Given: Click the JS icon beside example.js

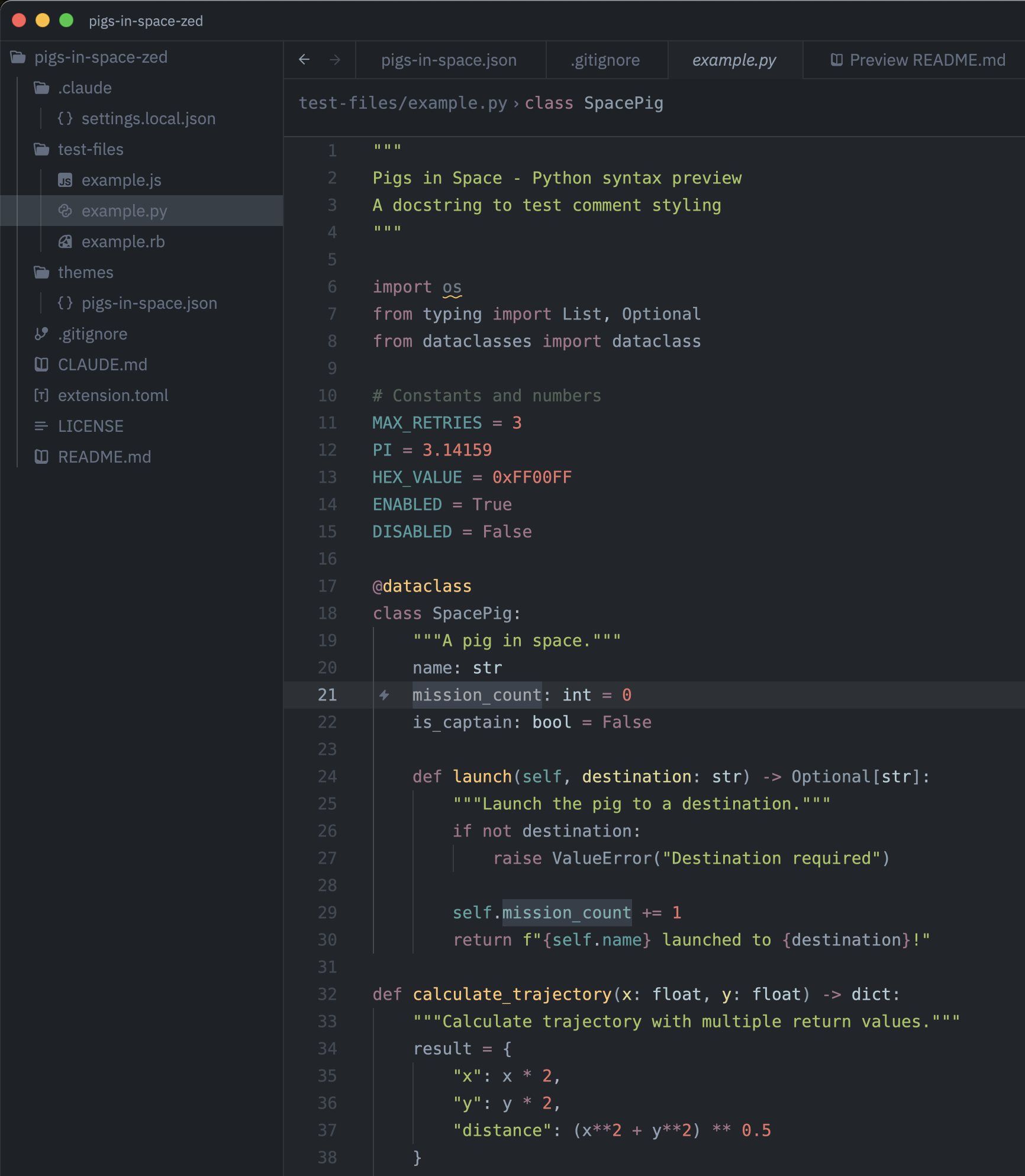Looking at the screenshot, I should [65, 180].
